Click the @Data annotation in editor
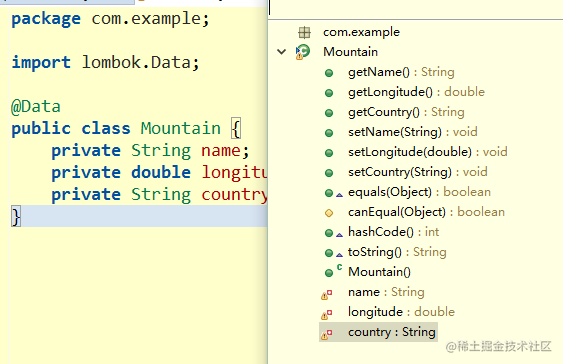 (x=36, y=107)
